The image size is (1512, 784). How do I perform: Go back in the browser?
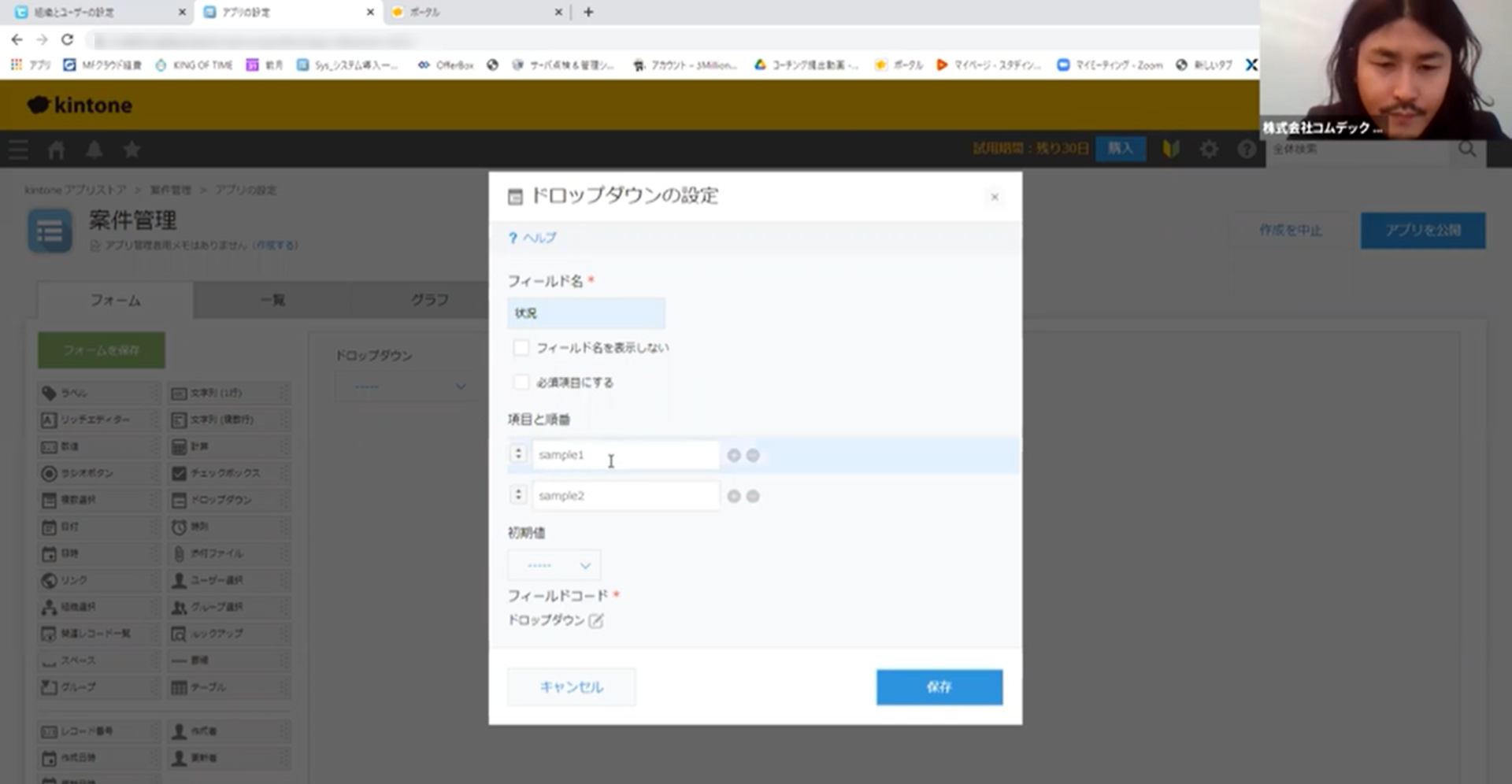coord(17,39)
